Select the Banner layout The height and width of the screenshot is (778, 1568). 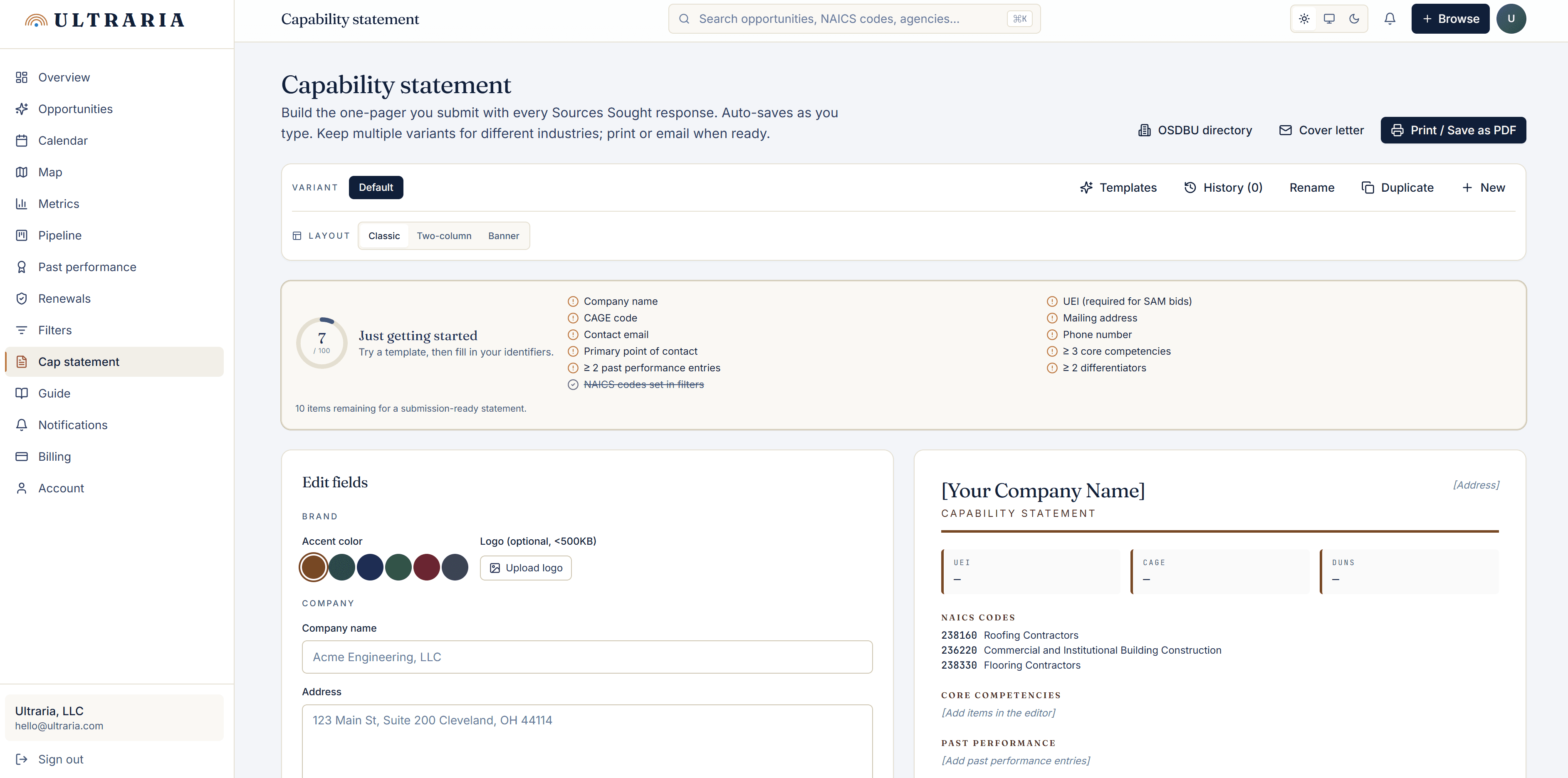click(503, 236)
